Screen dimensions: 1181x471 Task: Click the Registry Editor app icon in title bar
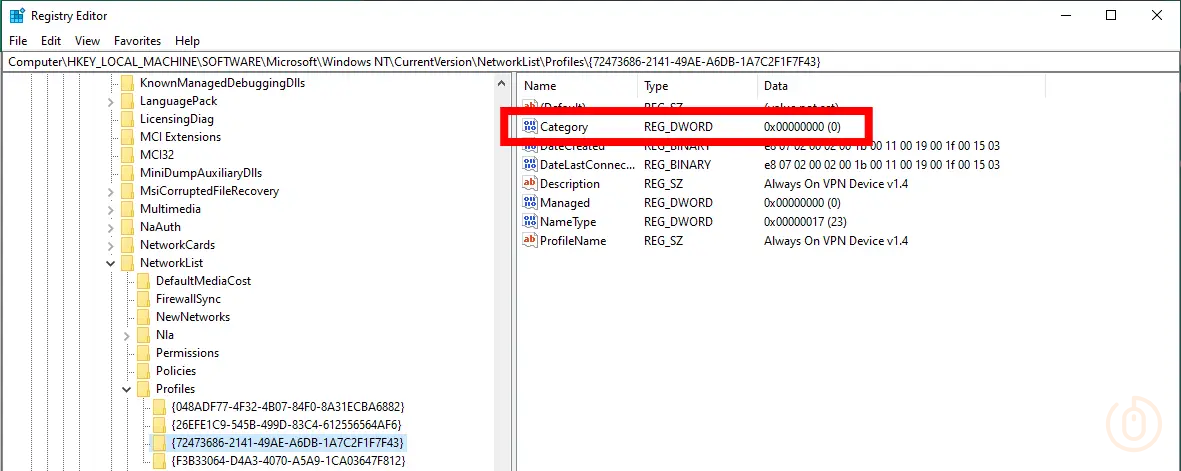click(17, 16)
